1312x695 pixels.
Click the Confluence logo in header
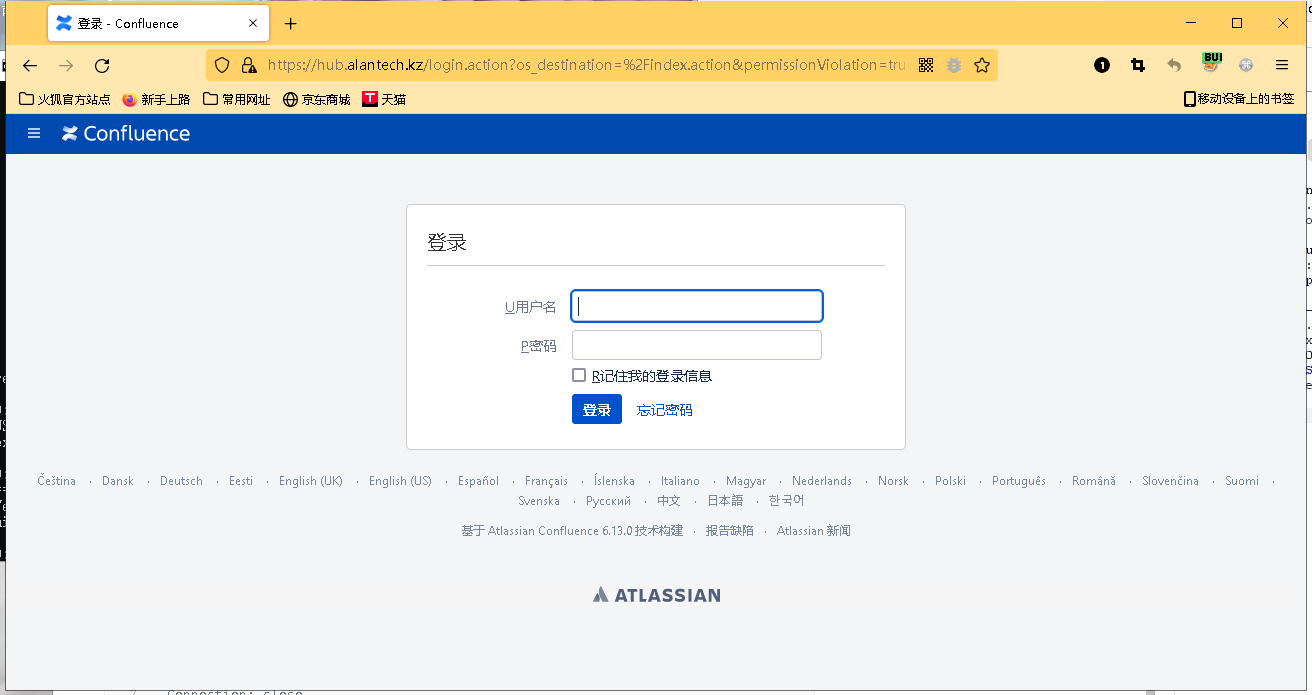click(x=126, y=133)
